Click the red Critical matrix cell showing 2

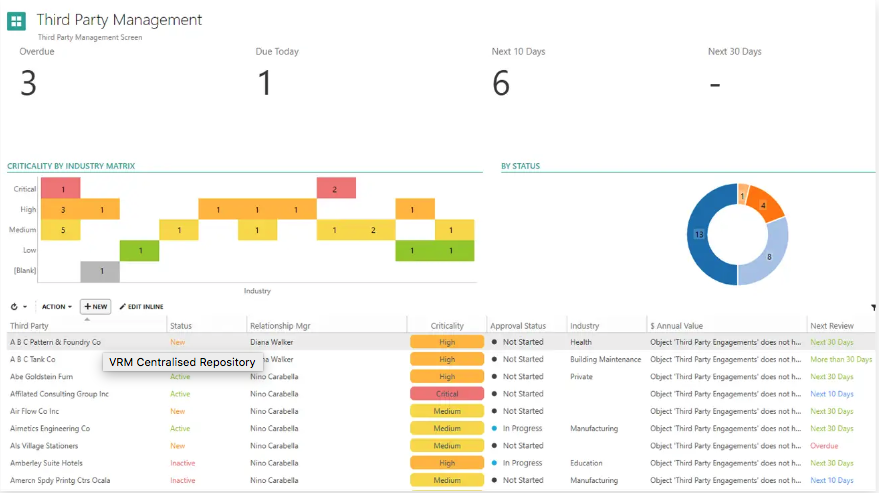pyautogui.click(x=336, y=189)
